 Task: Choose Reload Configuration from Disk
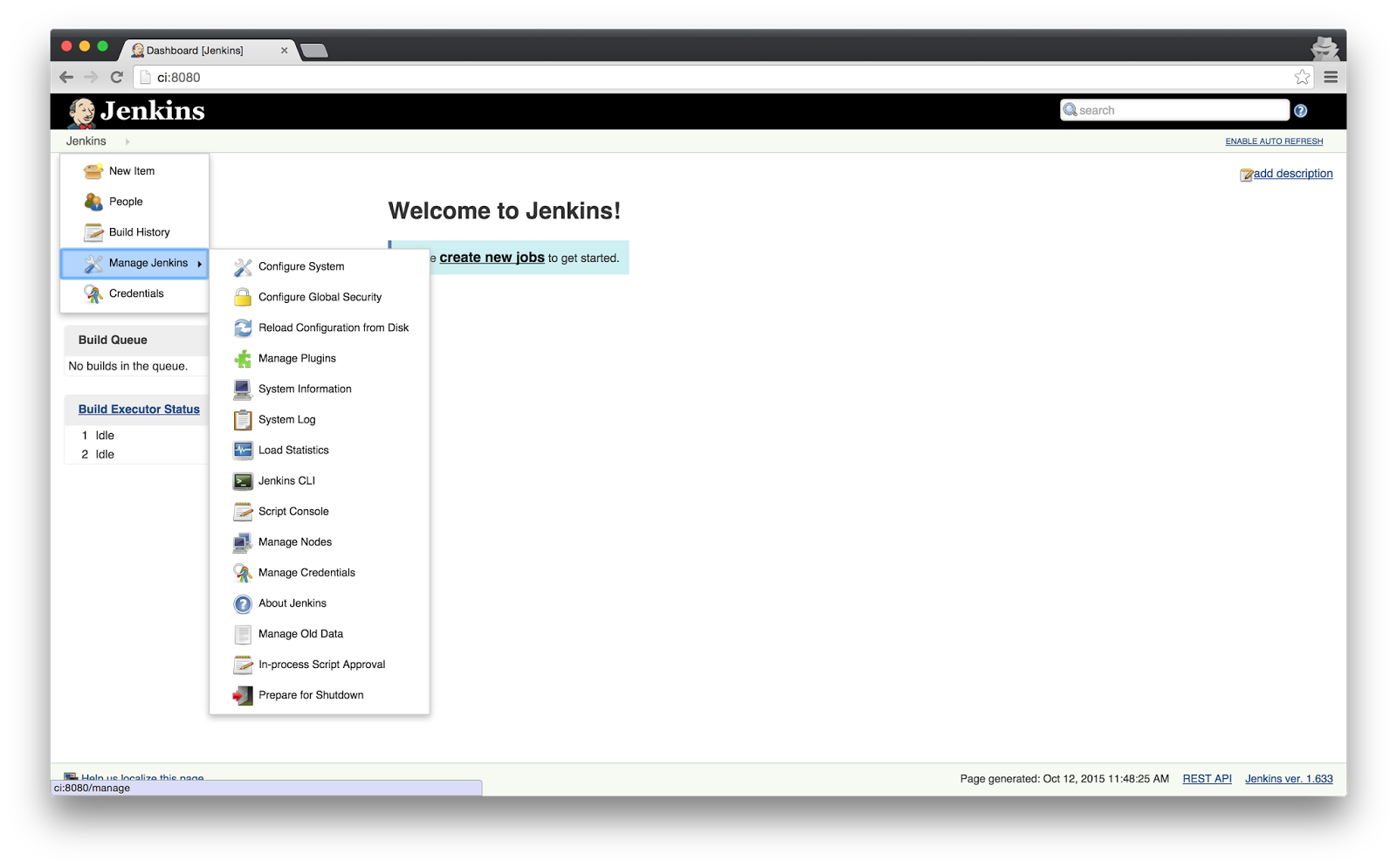[x=334, y=328]
